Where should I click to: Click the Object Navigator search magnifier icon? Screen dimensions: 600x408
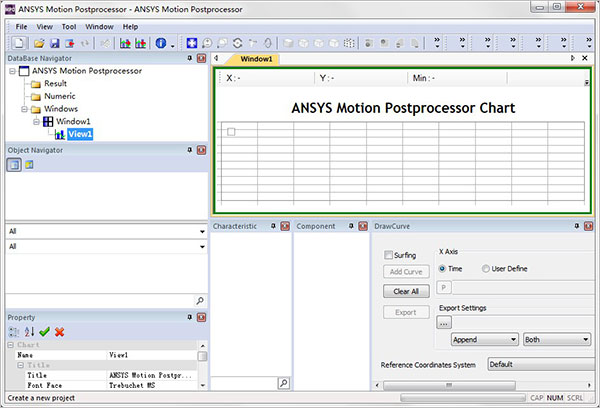click(x=200, y=301)
